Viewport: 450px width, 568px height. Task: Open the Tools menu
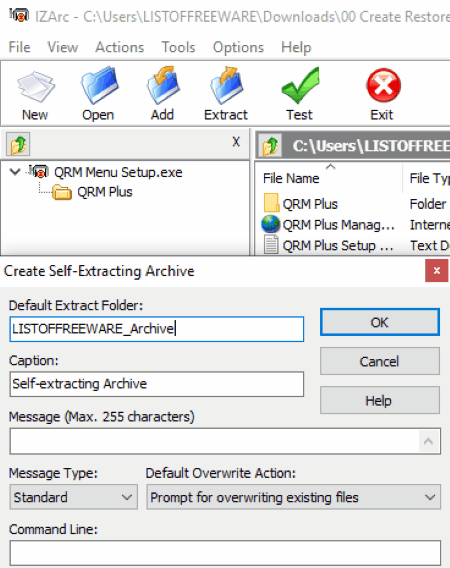point(178,47)
